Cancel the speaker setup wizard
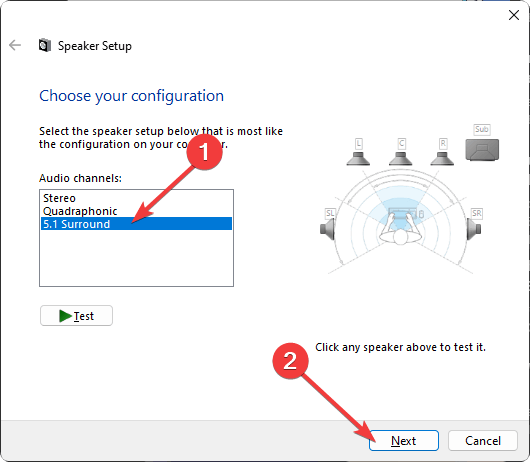Screen dimensions: 530x462 click(483, 440)
